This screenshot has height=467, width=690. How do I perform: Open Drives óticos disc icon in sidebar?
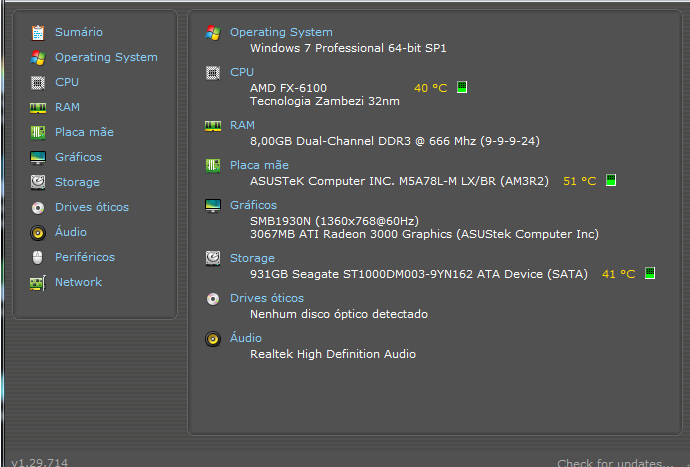[38, 207]
